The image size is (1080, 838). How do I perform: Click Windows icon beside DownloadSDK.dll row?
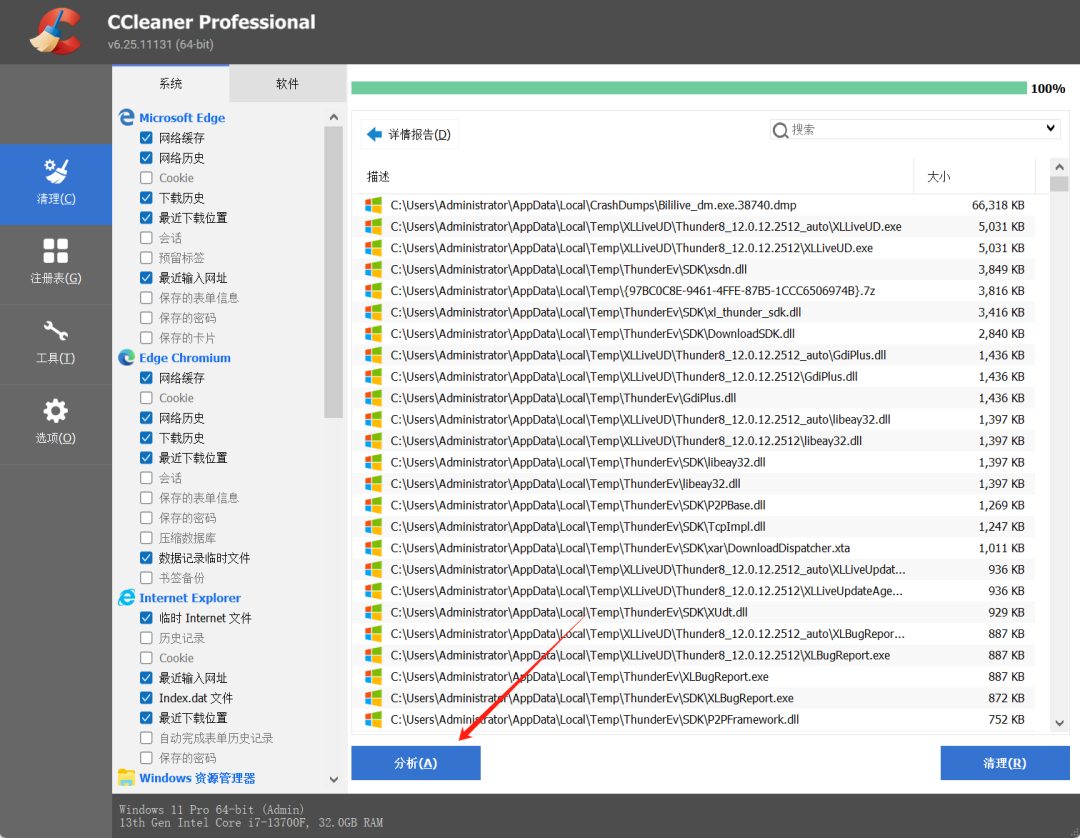click(x=373, y=333)
